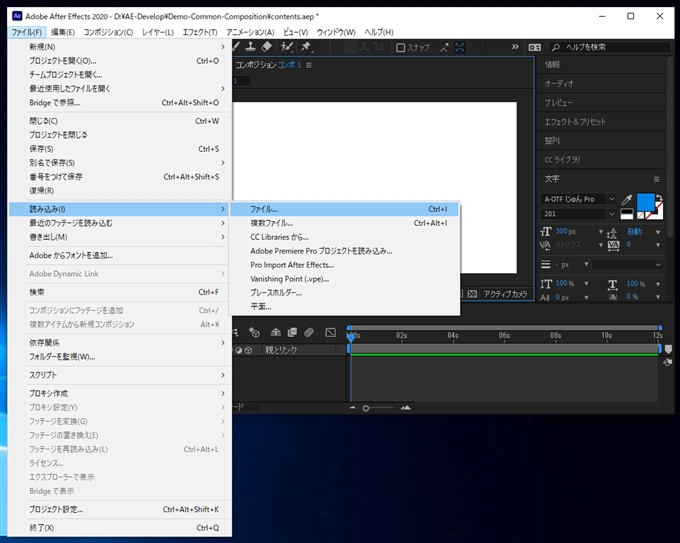680x543 pixels.
Task: Open the メトリクス kerning dropdown arrow
Action: pyautogui.click(x=601, y=245)
